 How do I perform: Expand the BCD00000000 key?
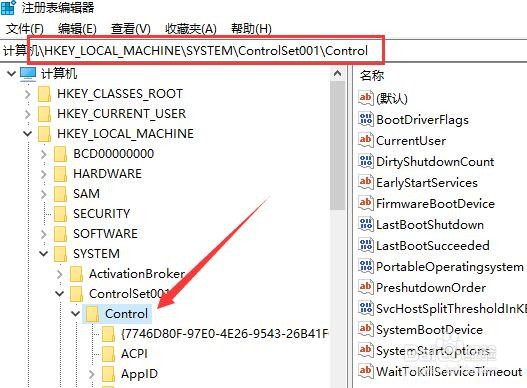click(43, 154)
